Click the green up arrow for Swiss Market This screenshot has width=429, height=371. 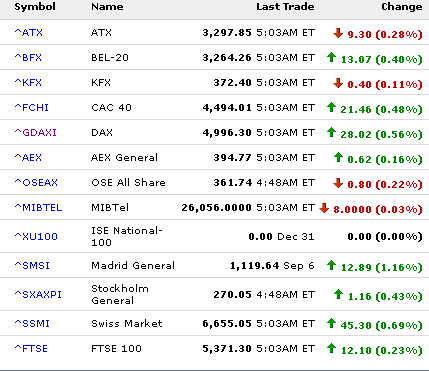[331, 323]
